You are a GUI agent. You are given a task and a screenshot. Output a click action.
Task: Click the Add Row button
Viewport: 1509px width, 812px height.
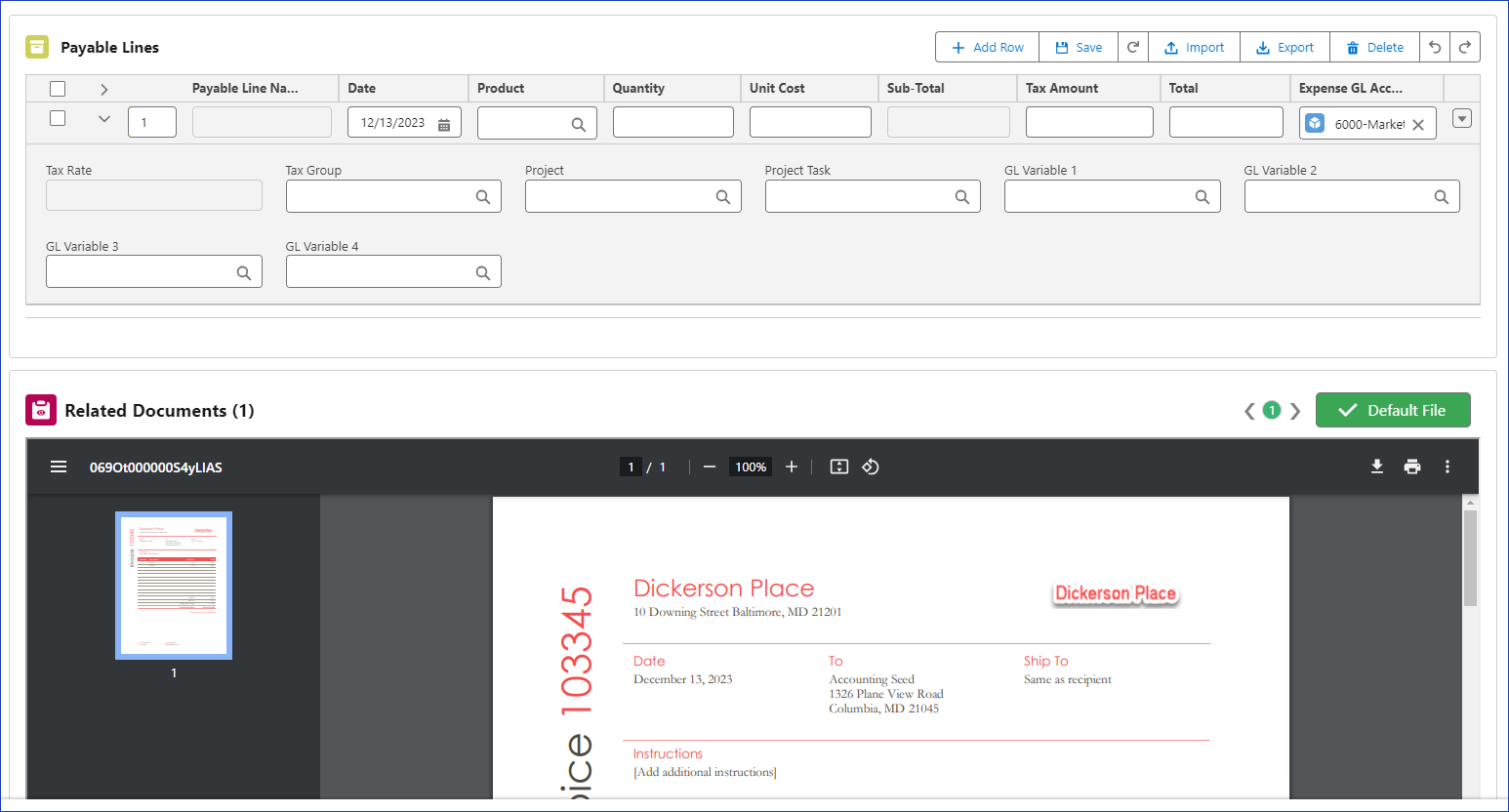point(987,47)
